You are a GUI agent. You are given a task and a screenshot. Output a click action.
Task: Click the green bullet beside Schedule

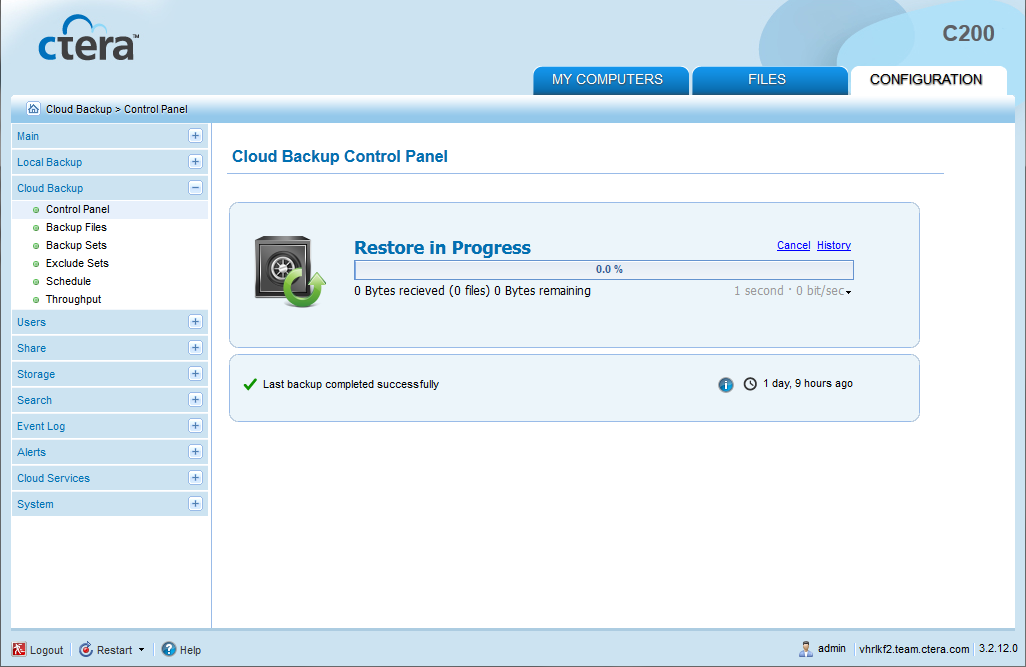pyautogui.click(x=36, y=282)
